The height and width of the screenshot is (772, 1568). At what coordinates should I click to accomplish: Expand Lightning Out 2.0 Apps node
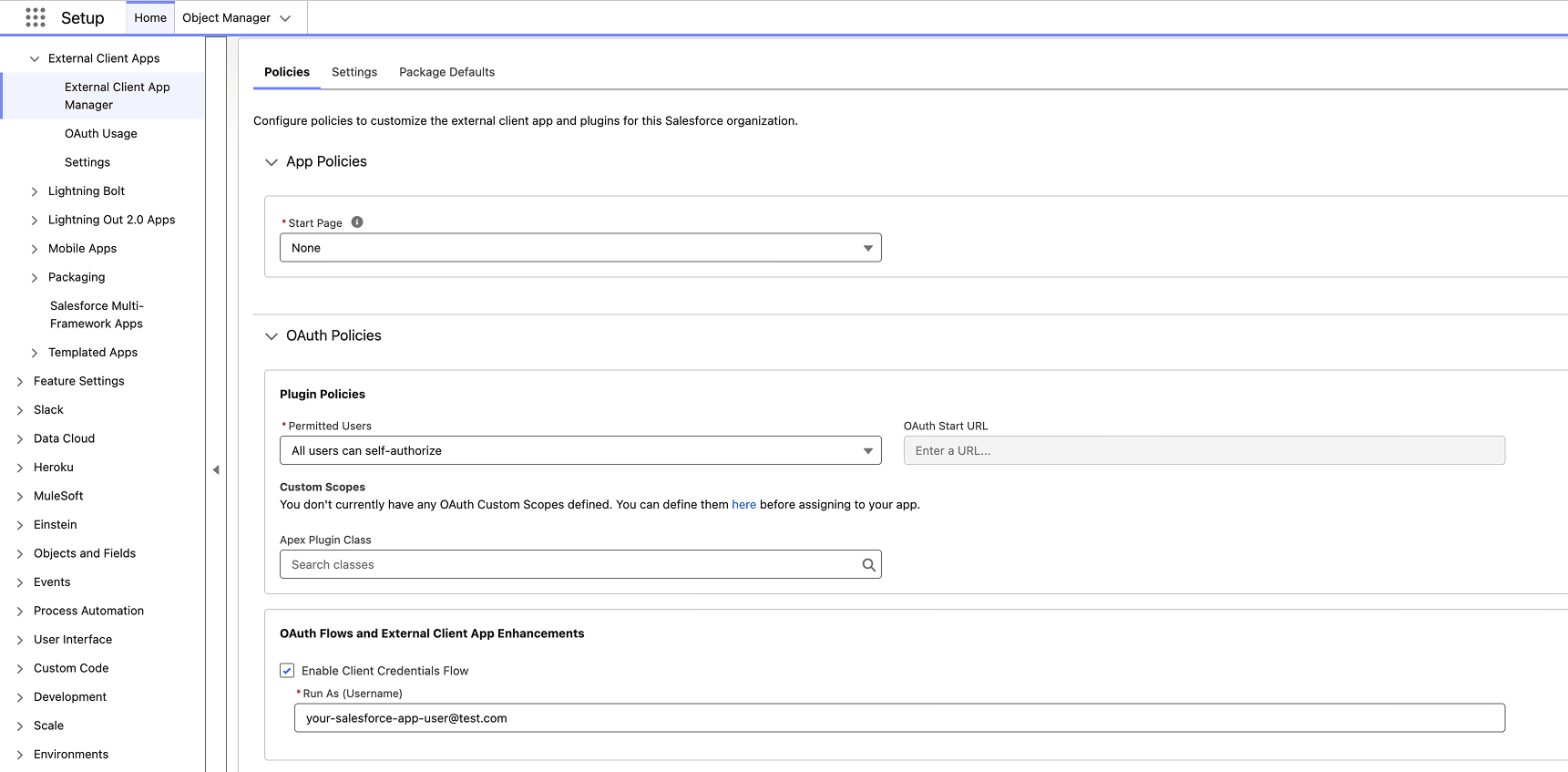35,221
